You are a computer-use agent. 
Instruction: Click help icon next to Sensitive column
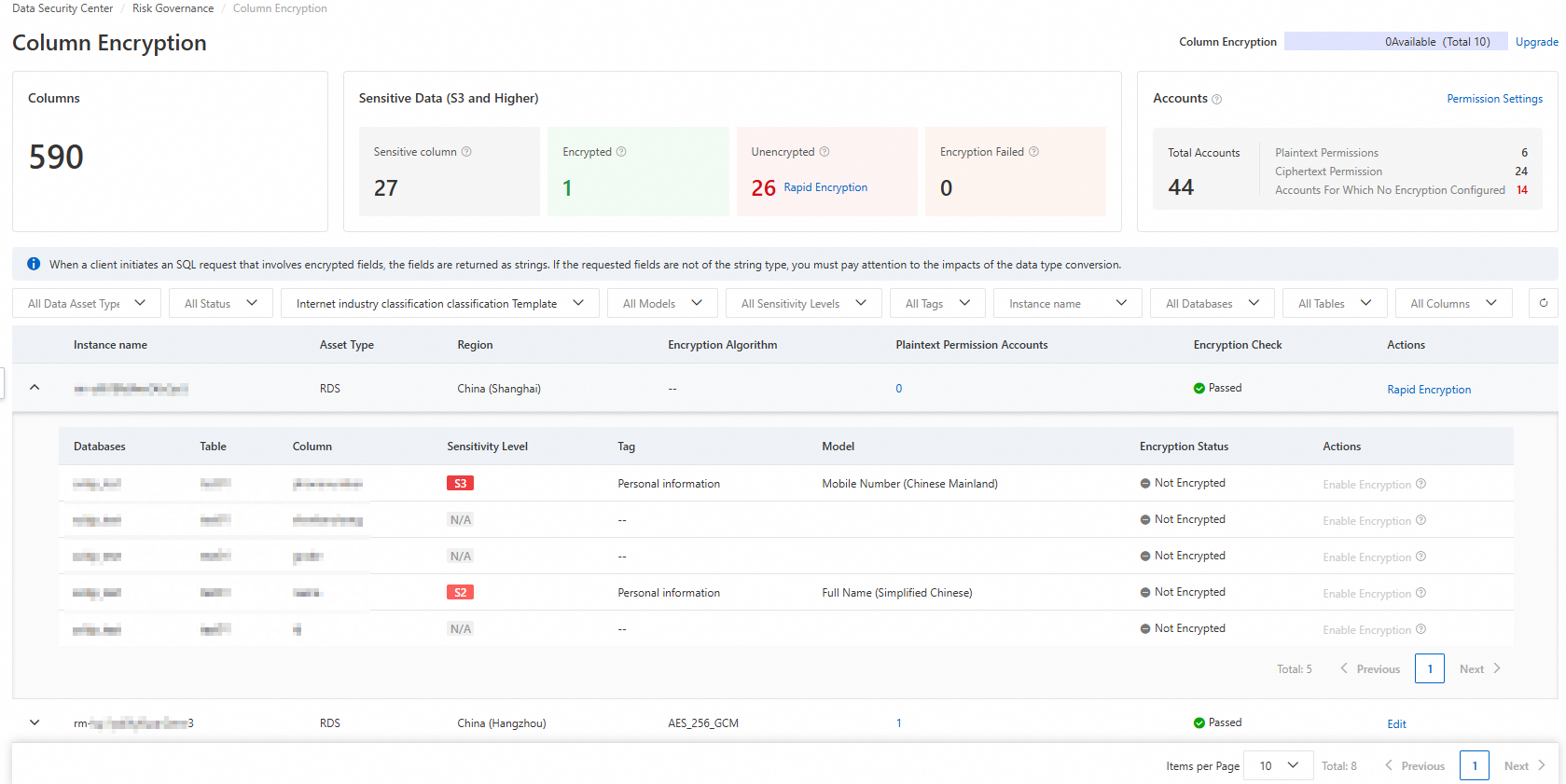(466, 152)
